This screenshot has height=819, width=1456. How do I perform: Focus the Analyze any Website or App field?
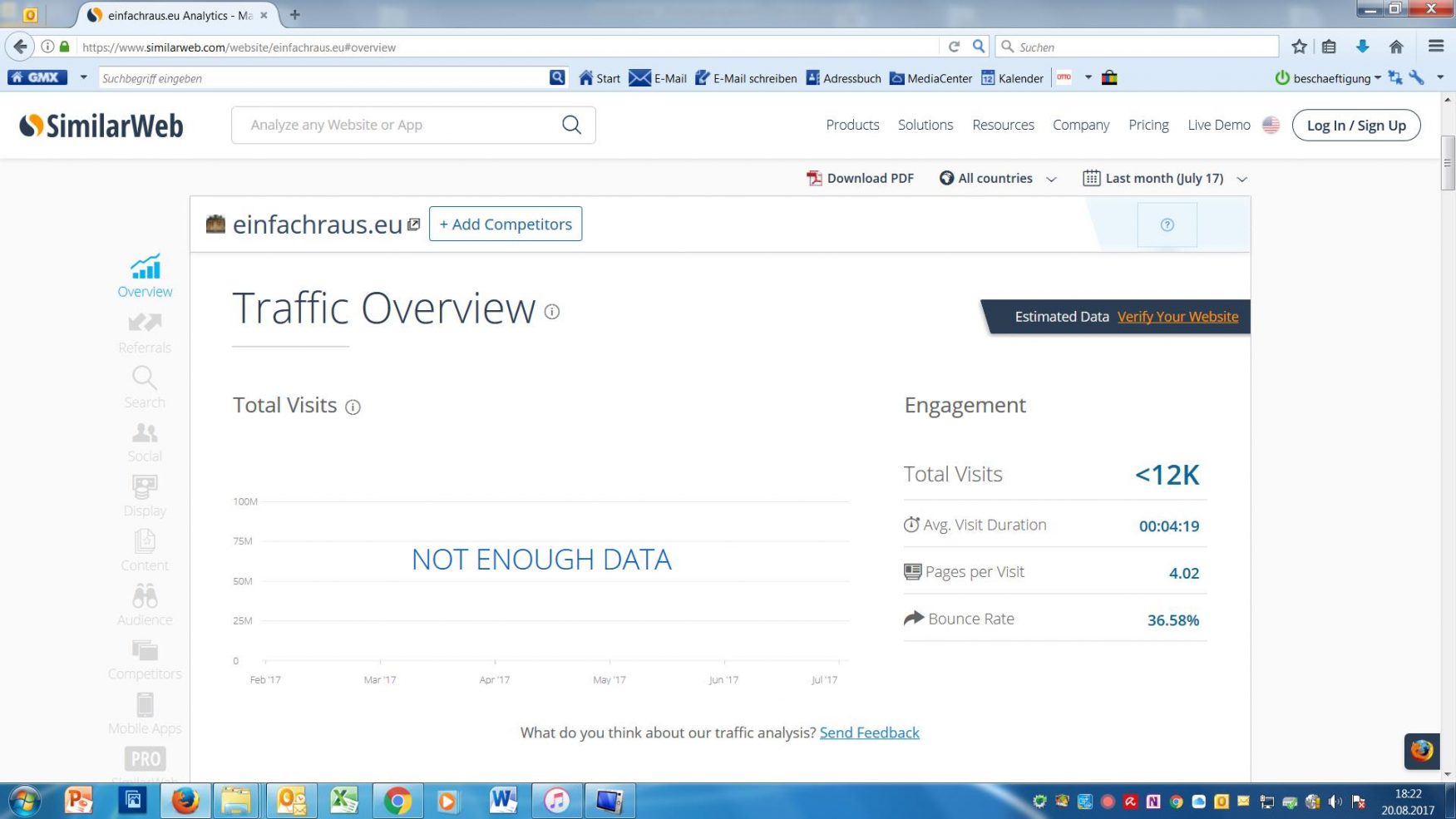413,125
